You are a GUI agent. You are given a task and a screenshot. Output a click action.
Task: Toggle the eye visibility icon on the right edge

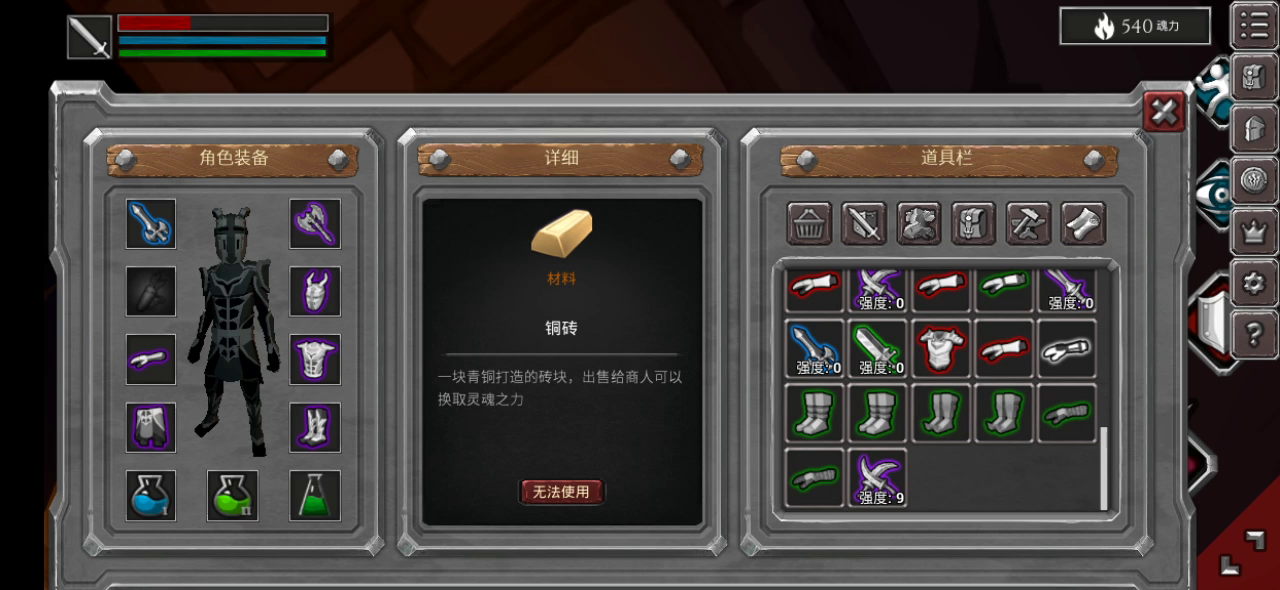point(1211,186)
